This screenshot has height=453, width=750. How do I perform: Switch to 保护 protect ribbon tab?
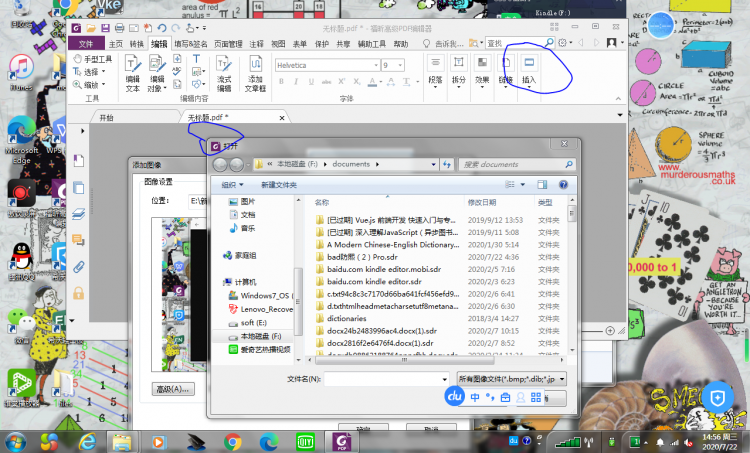321,44
